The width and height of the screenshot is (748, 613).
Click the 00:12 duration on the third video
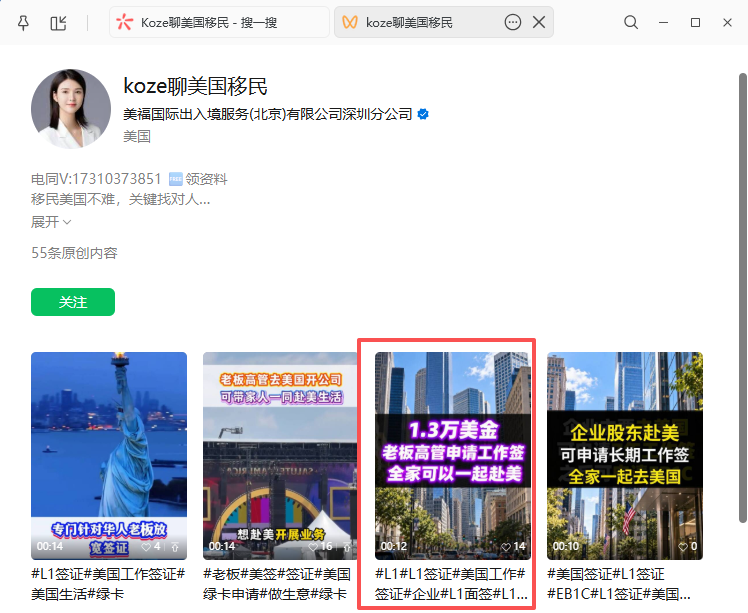[394, 547]
